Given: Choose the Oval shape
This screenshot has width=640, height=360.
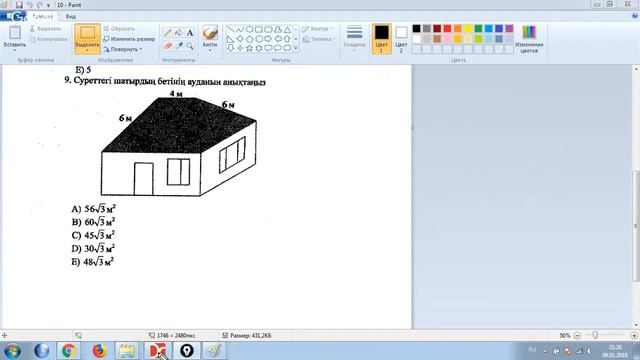Looking at the screenshot, I should click(x=249, y=29).
